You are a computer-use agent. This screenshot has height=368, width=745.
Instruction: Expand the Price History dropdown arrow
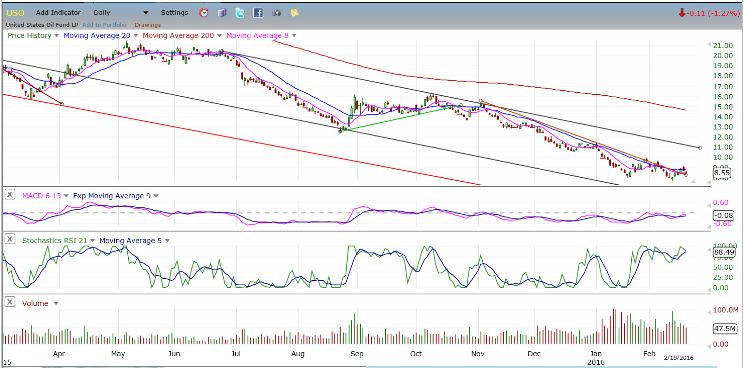pos(57,36)
